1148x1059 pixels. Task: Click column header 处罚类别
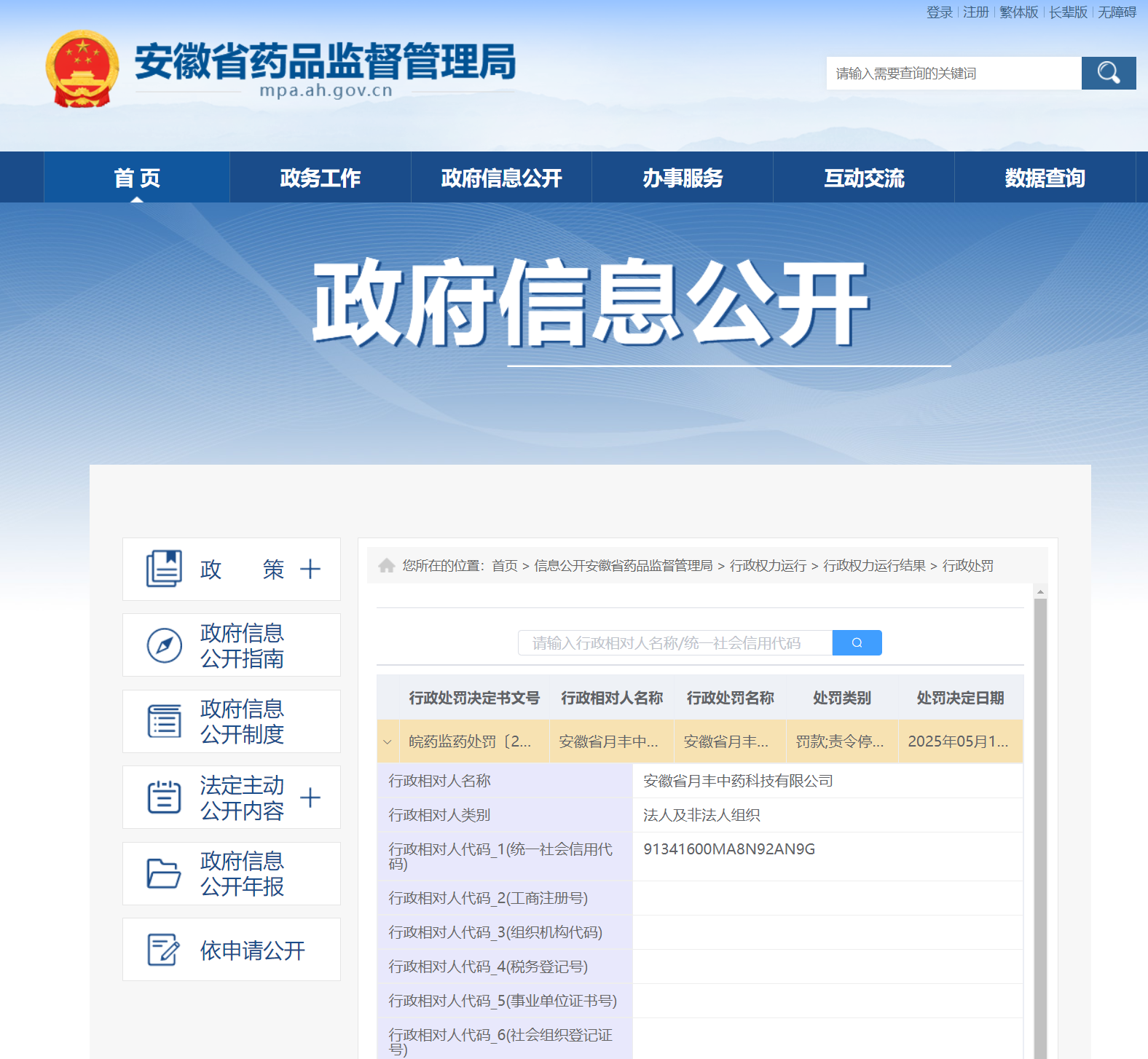[x=842, y=698]
